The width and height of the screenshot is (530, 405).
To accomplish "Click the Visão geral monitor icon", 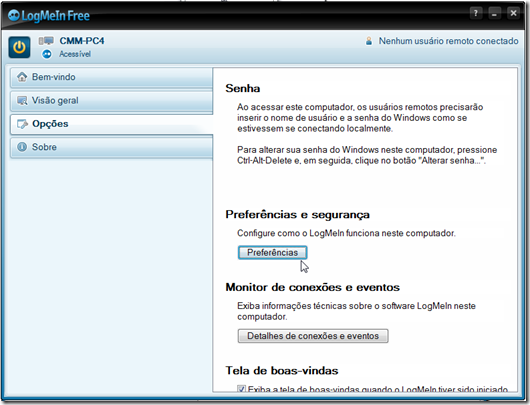I will point(22,100).
